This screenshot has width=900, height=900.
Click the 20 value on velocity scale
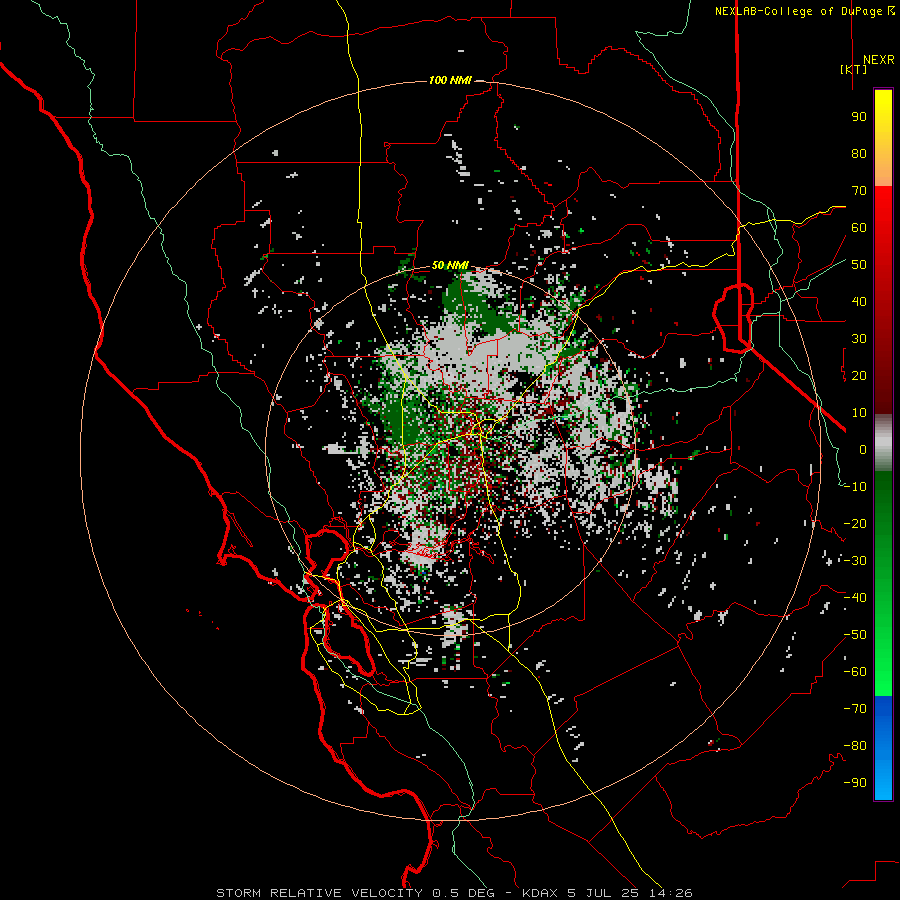(x=859, y=376)
